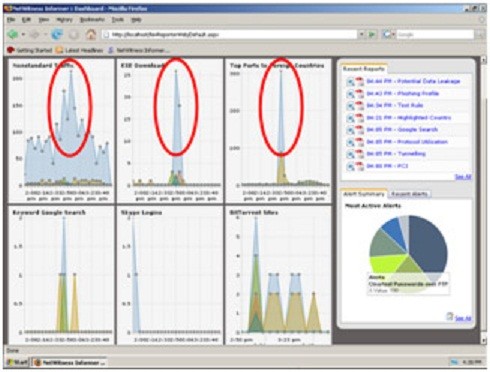Open the Windows Start button
490x372 pixels.
click(18, 363)
